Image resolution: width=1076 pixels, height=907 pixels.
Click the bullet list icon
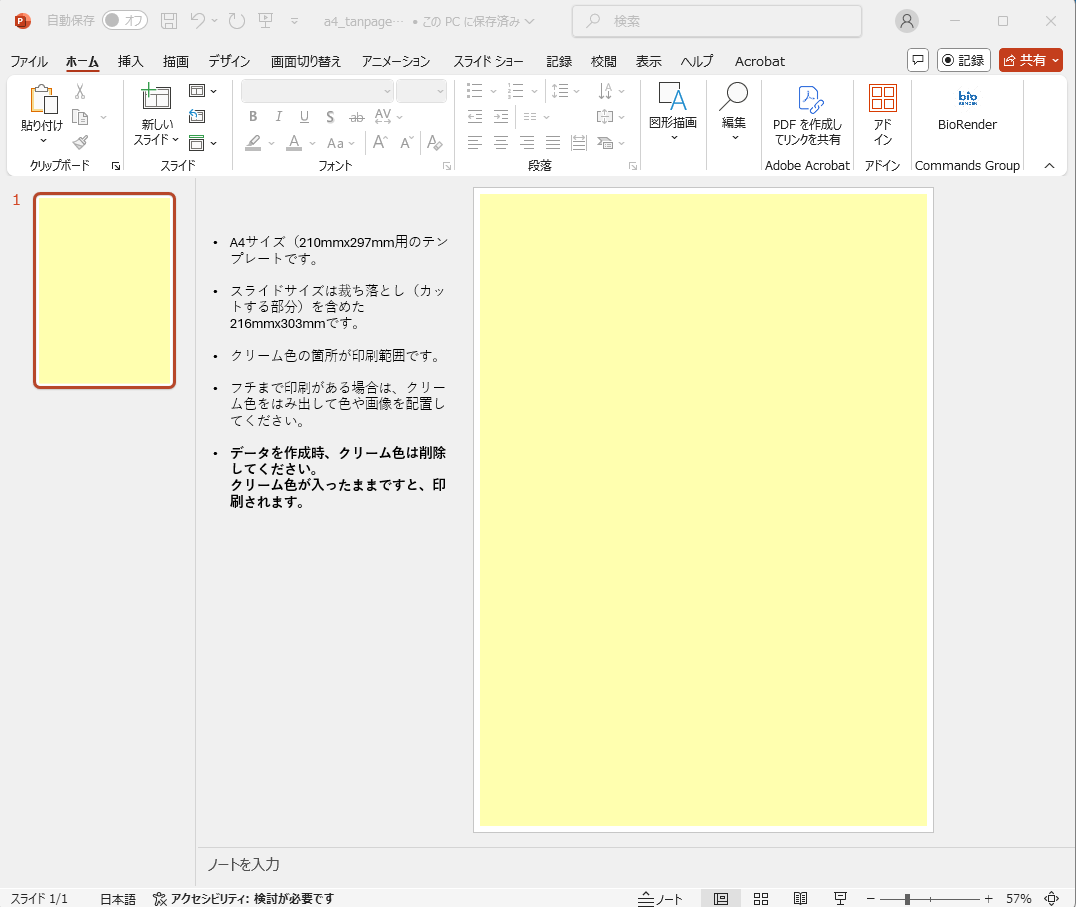(x=475, y=90)
